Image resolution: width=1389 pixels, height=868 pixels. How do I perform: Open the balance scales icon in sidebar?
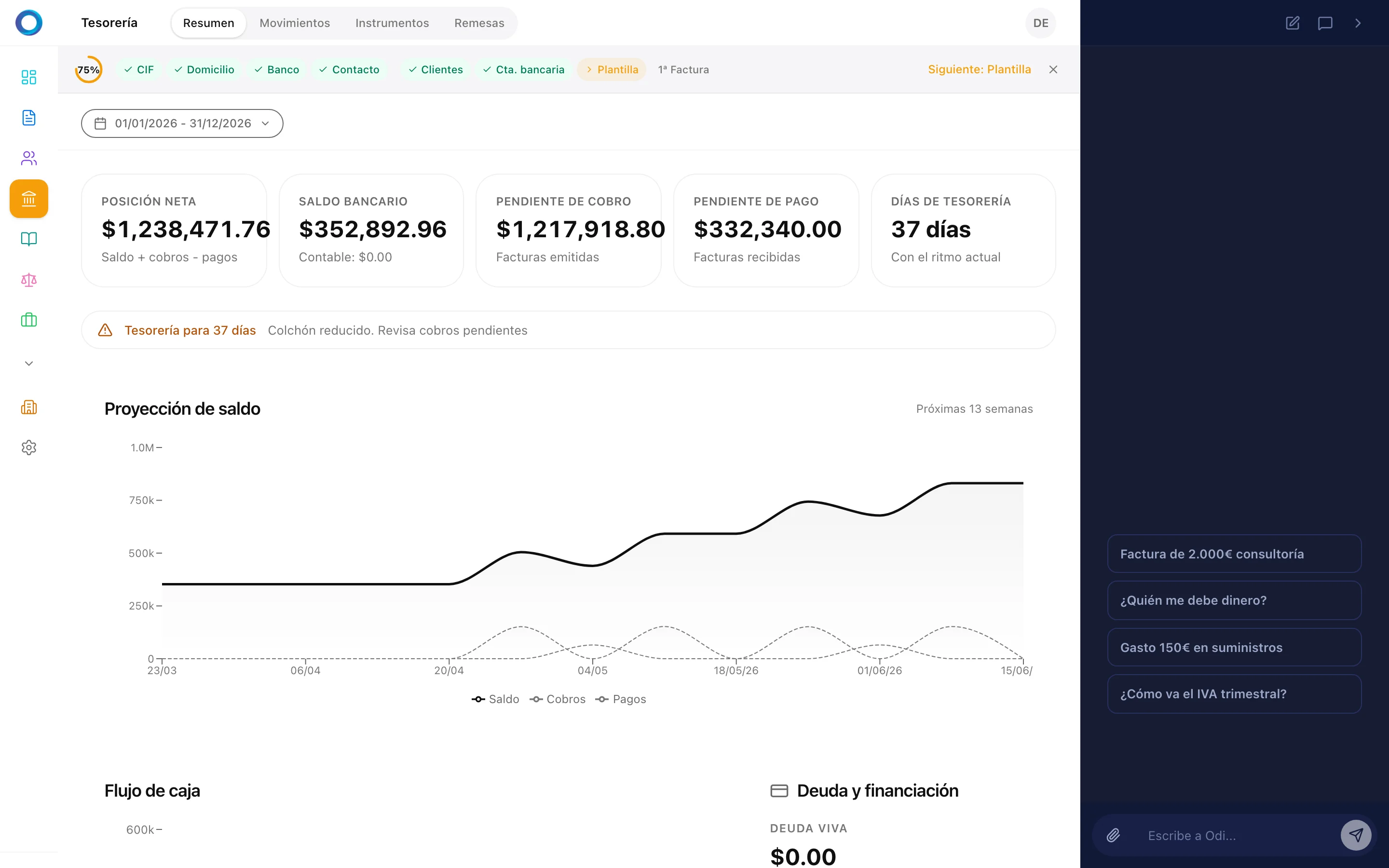29,280
